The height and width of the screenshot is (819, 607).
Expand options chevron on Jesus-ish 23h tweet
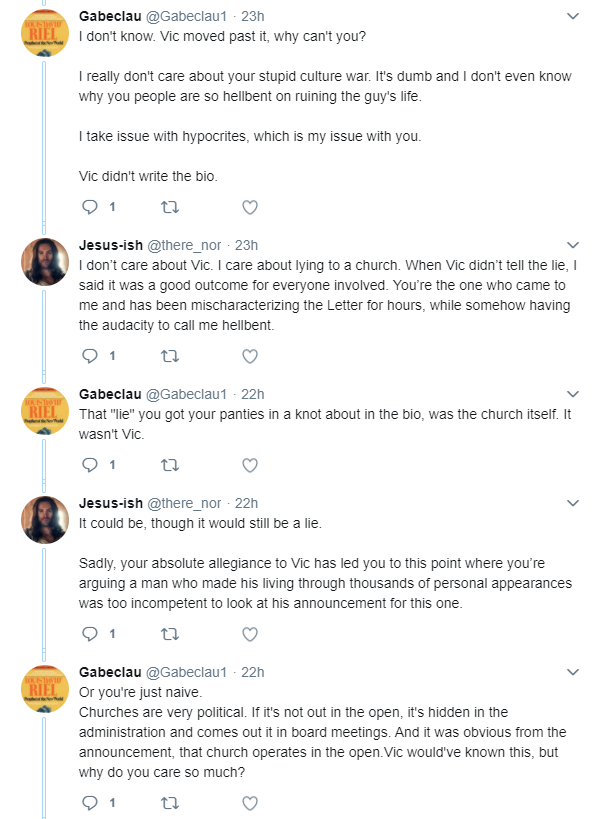tap(573, 245)
